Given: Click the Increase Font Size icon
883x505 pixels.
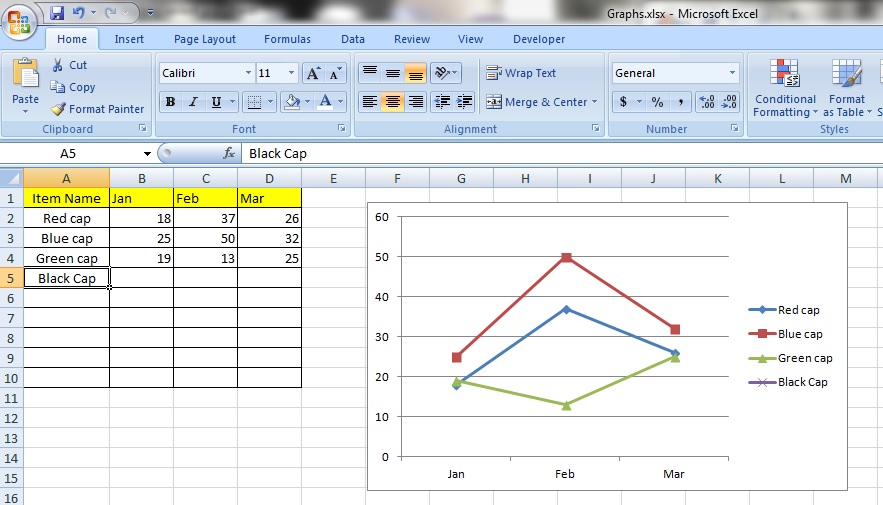Looking at the screenshot, I should click(314, 74).
